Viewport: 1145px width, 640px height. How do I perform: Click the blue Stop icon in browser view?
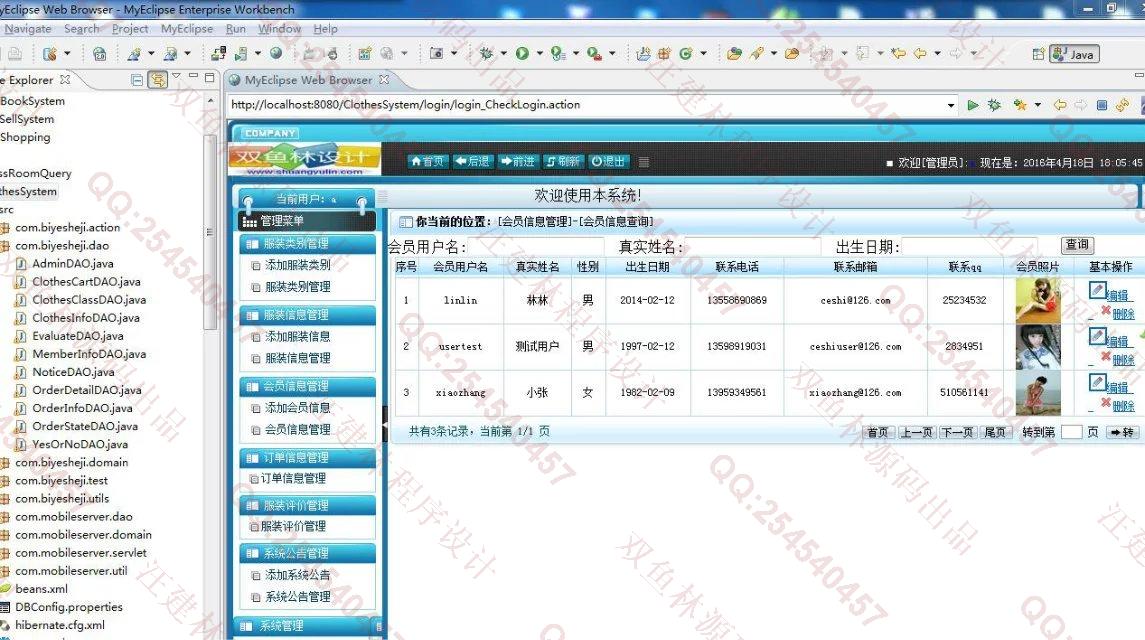tap(1102, 105)
